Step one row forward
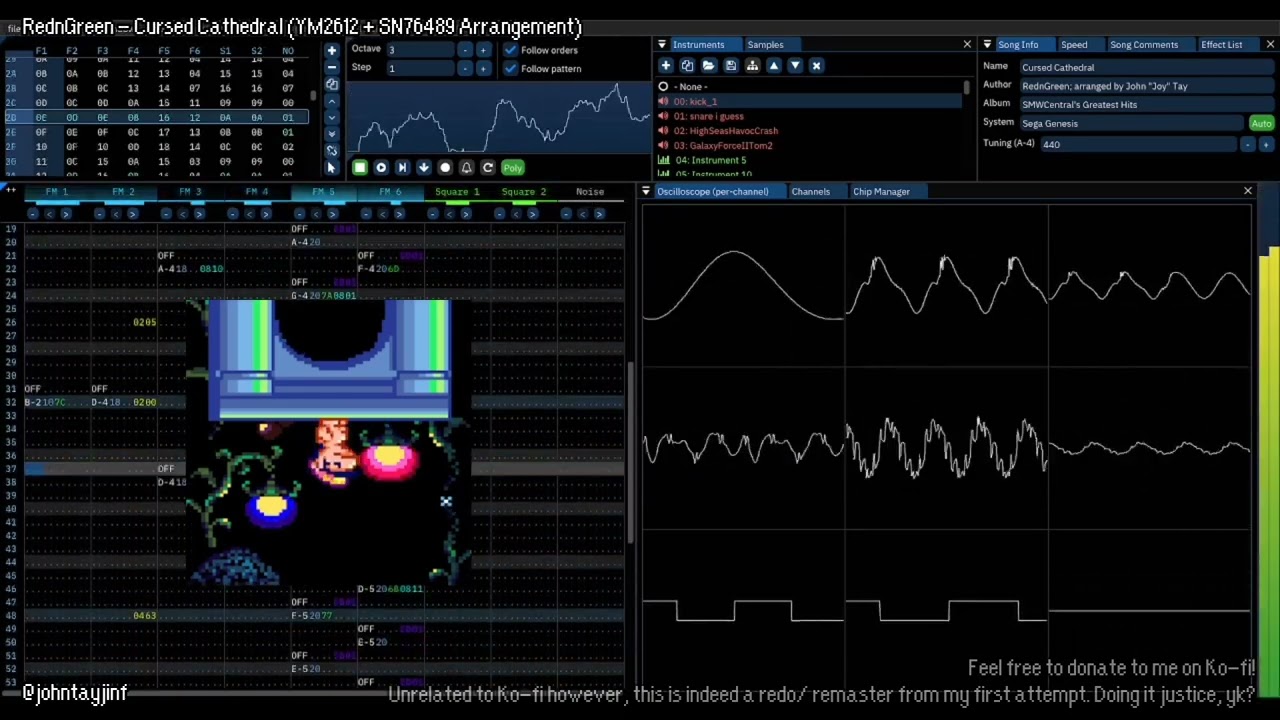This screenshot has width=1280, height=720. 424,168
